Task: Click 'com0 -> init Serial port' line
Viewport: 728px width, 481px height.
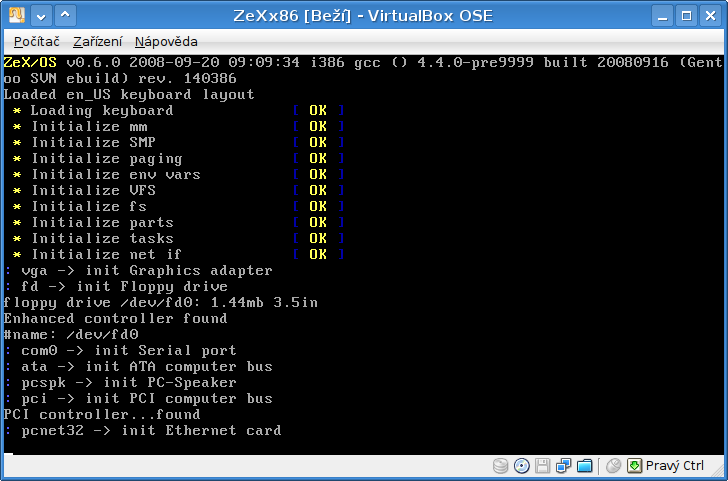Action: tap(120, 351)
